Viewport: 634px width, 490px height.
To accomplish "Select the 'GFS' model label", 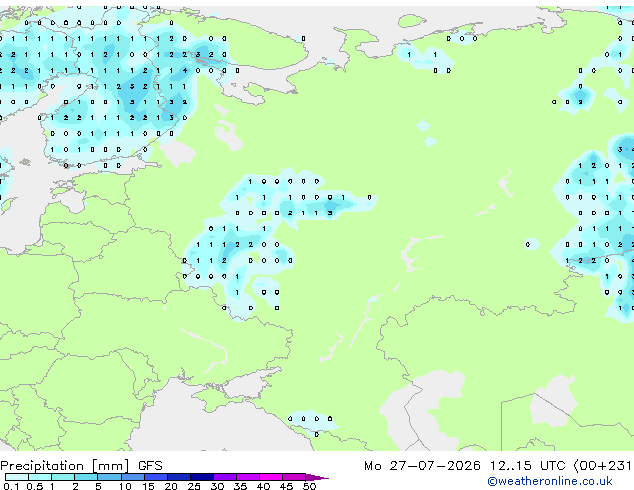I will [150, 466].
